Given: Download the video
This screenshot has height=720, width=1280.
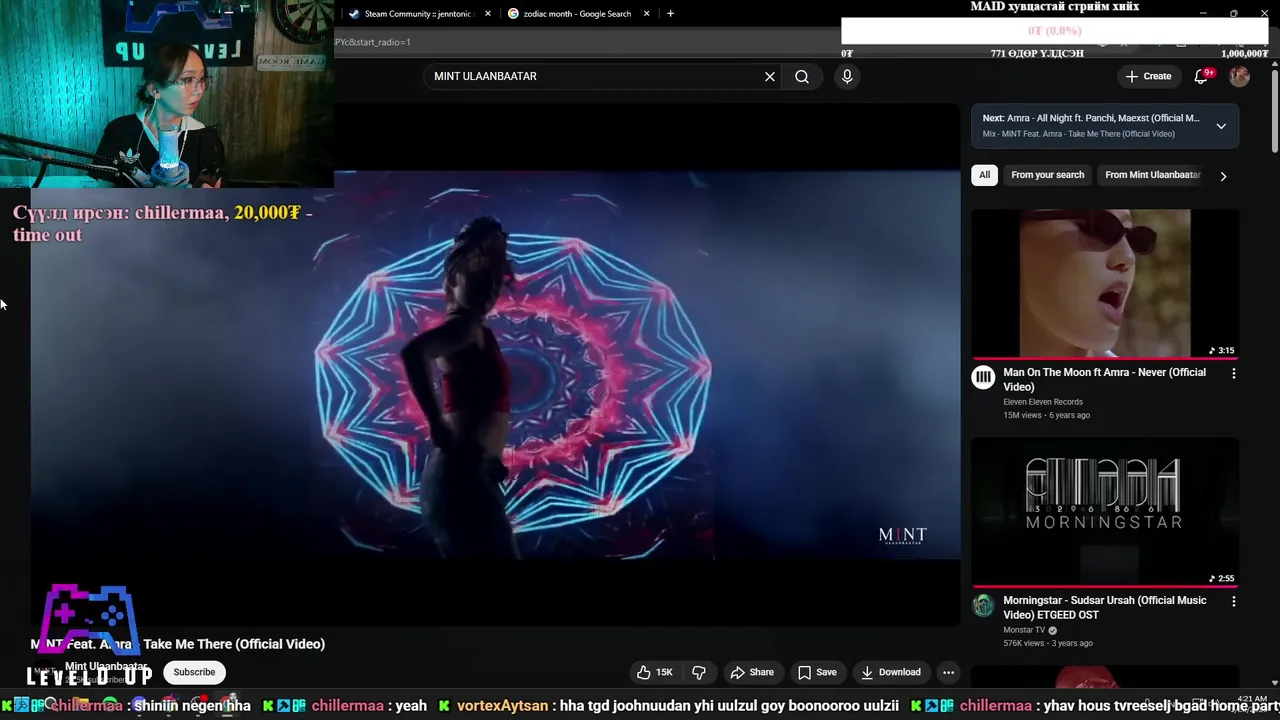Looking at the screenshot, I should pos(891,672).
